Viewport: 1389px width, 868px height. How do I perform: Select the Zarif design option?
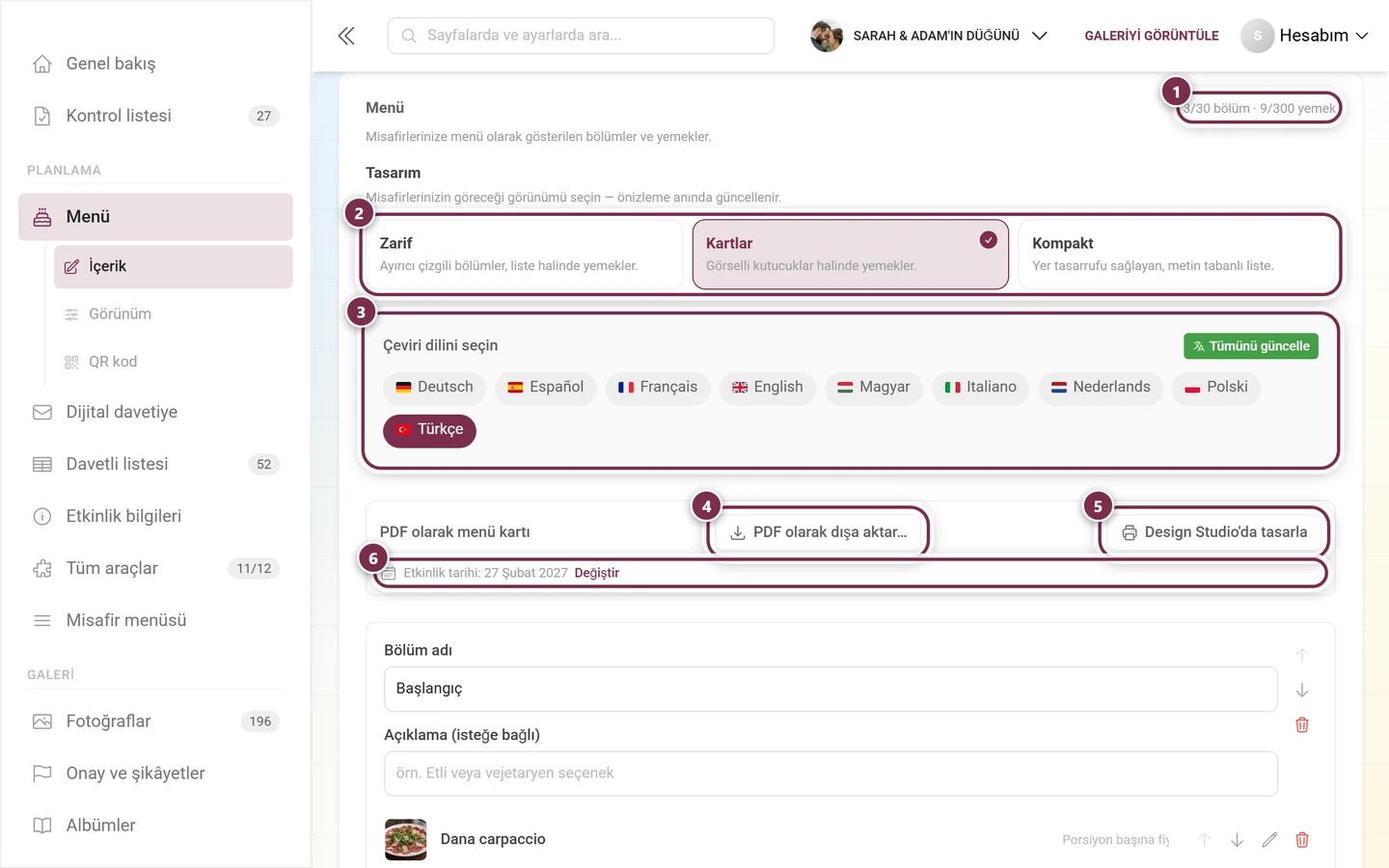pyautogui.click(x=524, y=254)
